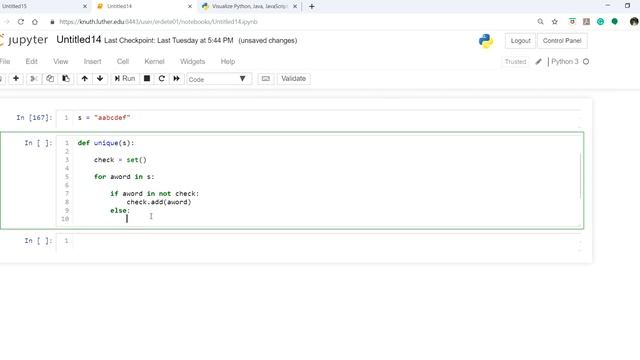Open the Help menu
640x360 pixels.
[228, 61]
